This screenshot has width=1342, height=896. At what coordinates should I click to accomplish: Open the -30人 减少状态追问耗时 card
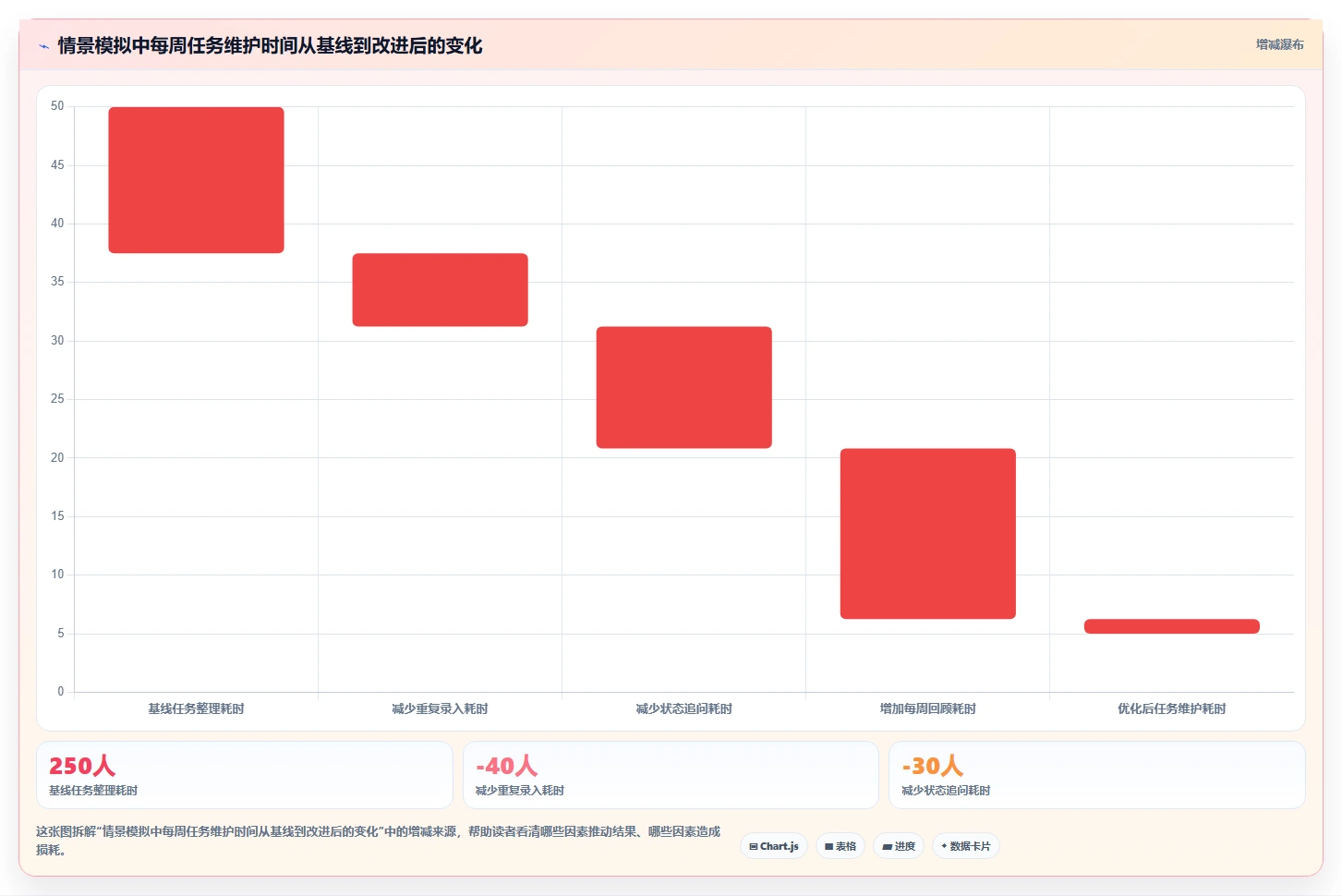[1097, 775]
